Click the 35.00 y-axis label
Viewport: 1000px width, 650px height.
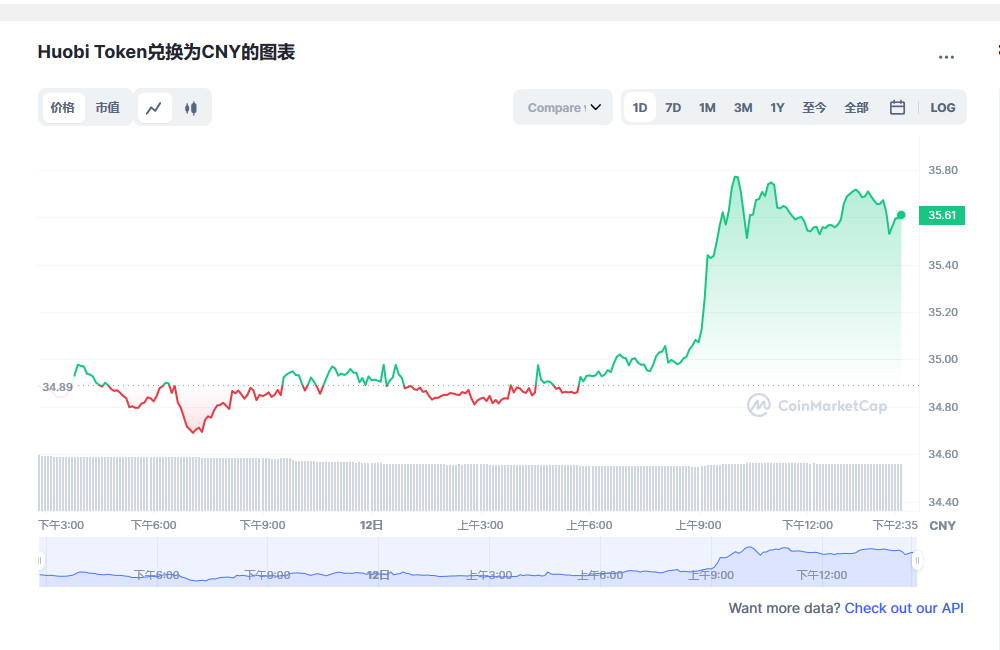(x=943, y=359)
